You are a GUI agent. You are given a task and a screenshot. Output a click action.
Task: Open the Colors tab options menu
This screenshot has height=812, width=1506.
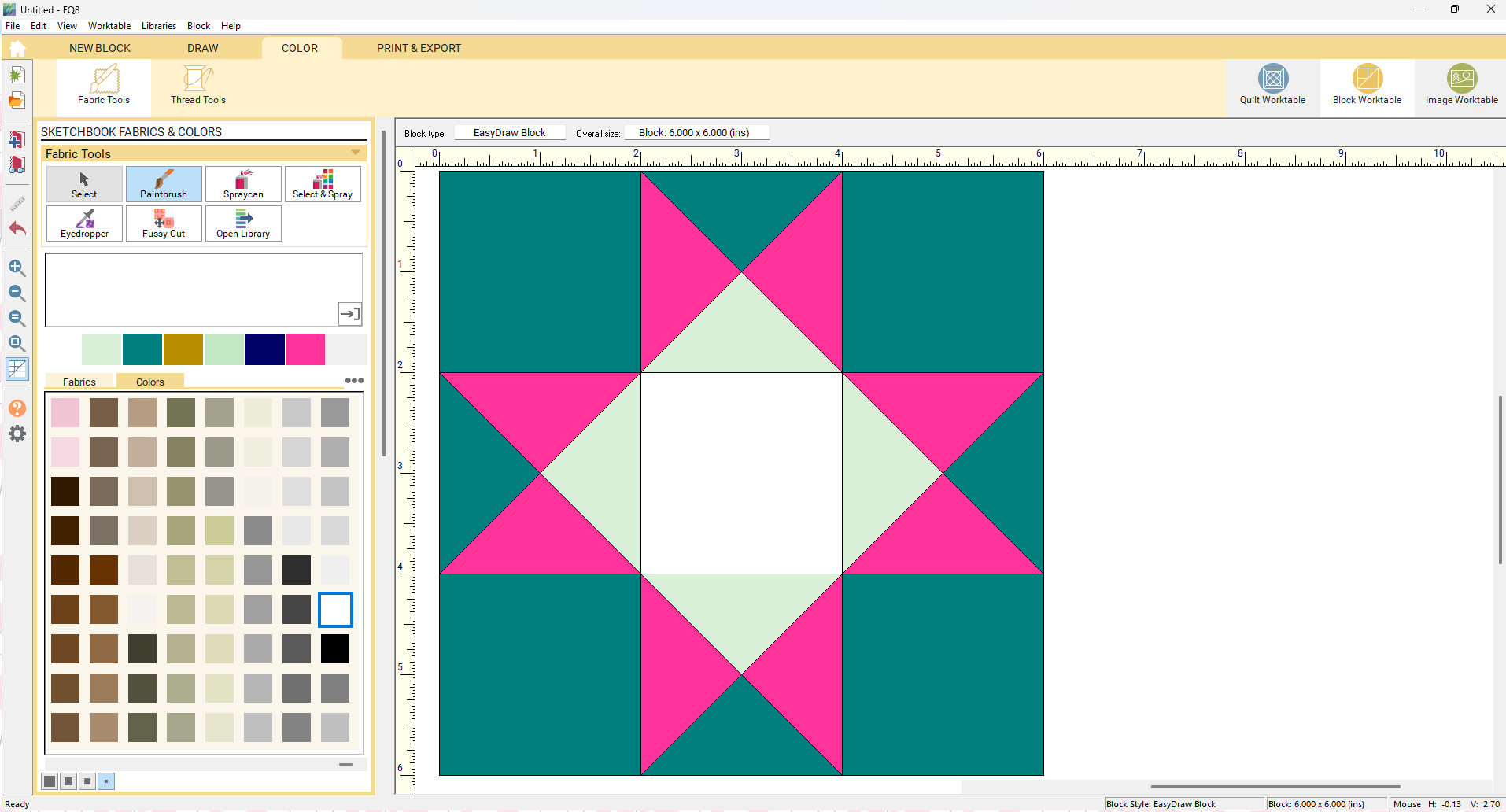[353, 381]
